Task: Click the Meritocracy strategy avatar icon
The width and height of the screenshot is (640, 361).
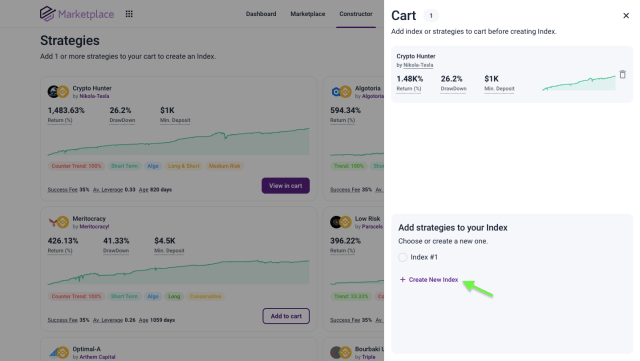Action: tap(58, 222)
